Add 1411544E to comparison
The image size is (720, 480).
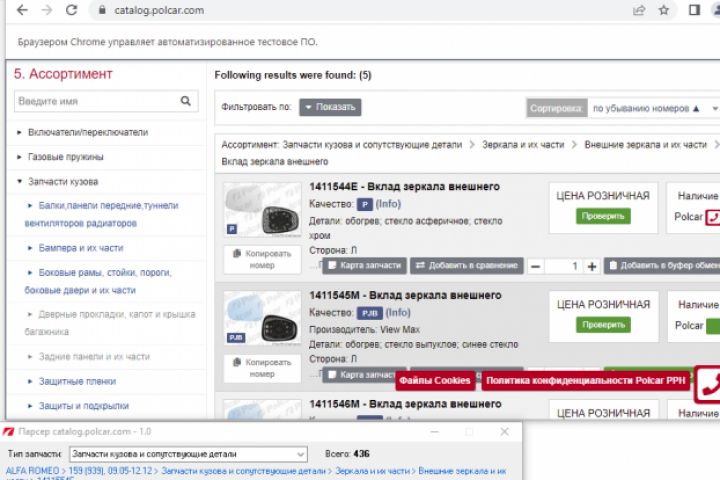click(x=467, y=265)
